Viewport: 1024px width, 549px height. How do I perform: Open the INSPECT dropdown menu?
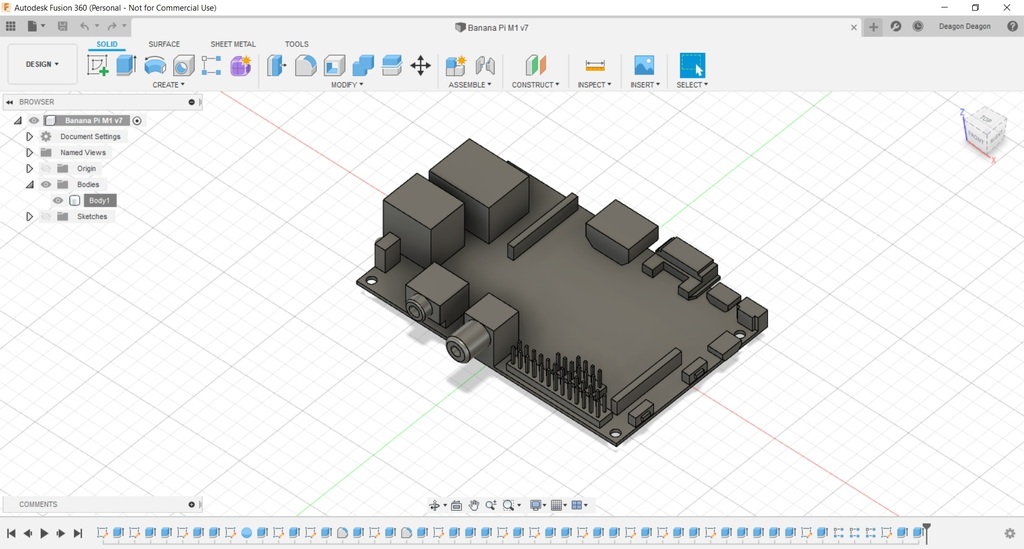click(x=594, y=85)
